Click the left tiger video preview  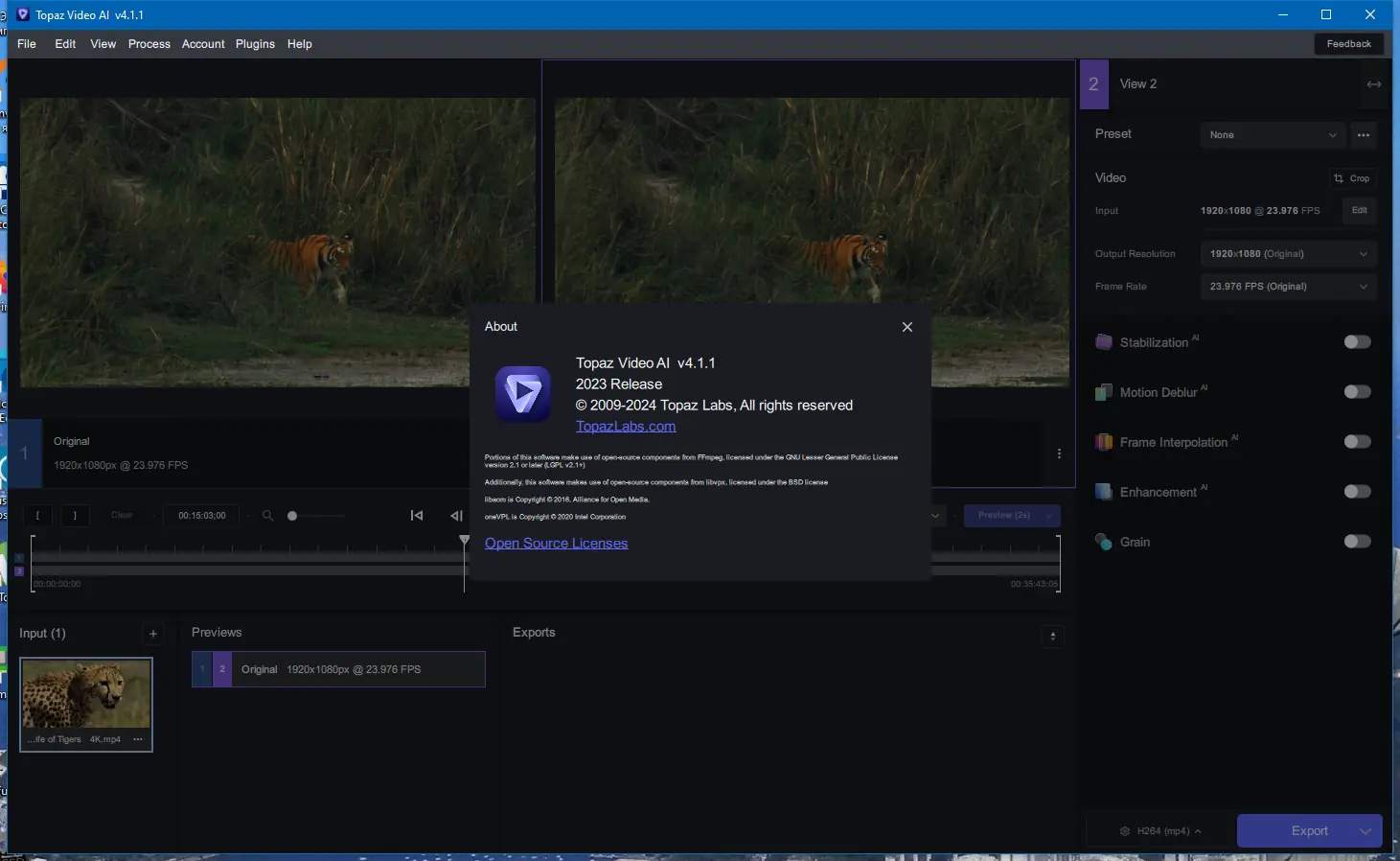point(278,243)
